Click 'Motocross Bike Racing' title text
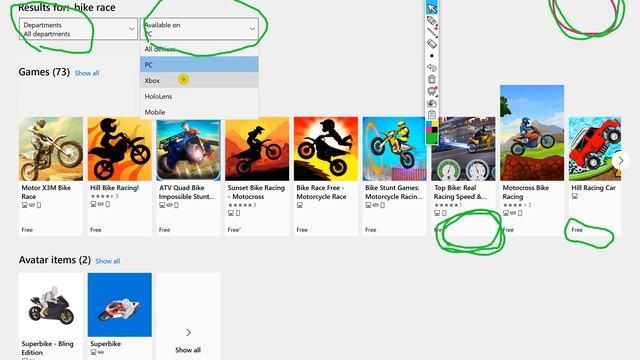The width and height of the screenshot is (640, 360). (x=526, y=192)
